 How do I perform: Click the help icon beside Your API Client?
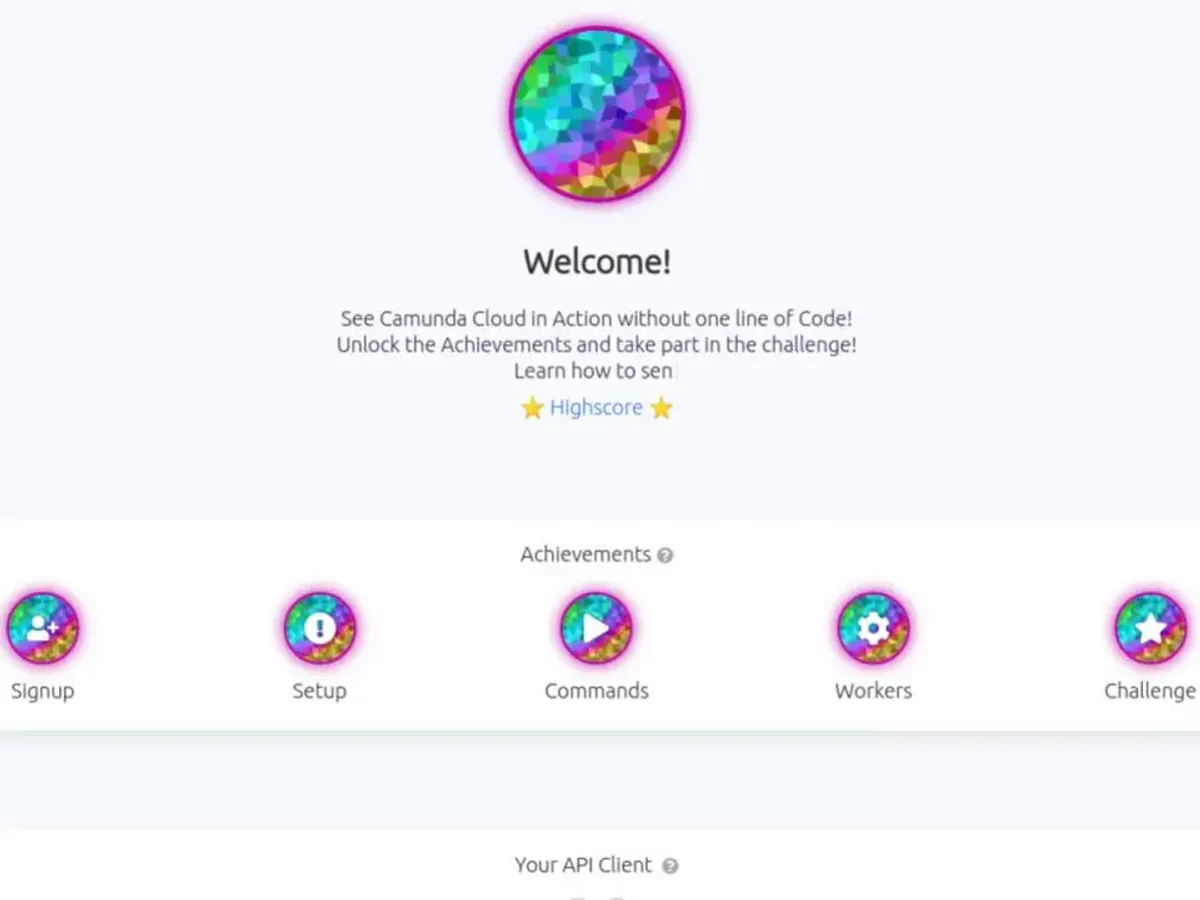tap(670, 866)
